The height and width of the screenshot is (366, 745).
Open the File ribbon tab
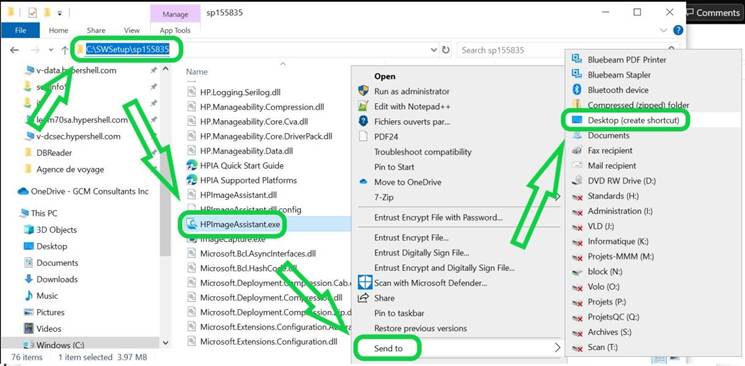click(20, 30)
